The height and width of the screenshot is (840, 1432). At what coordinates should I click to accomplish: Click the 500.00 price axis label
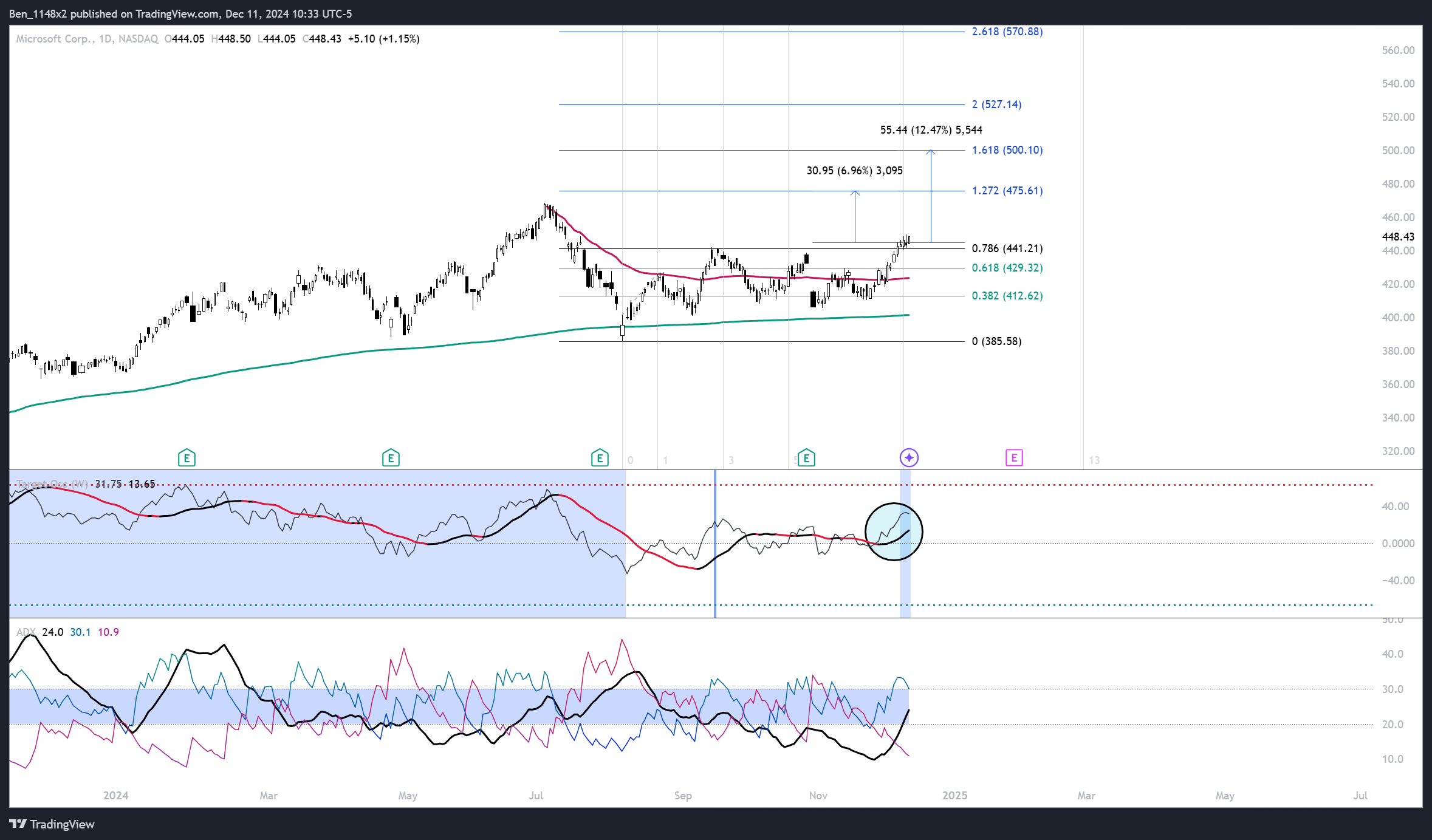(1398, 151)
